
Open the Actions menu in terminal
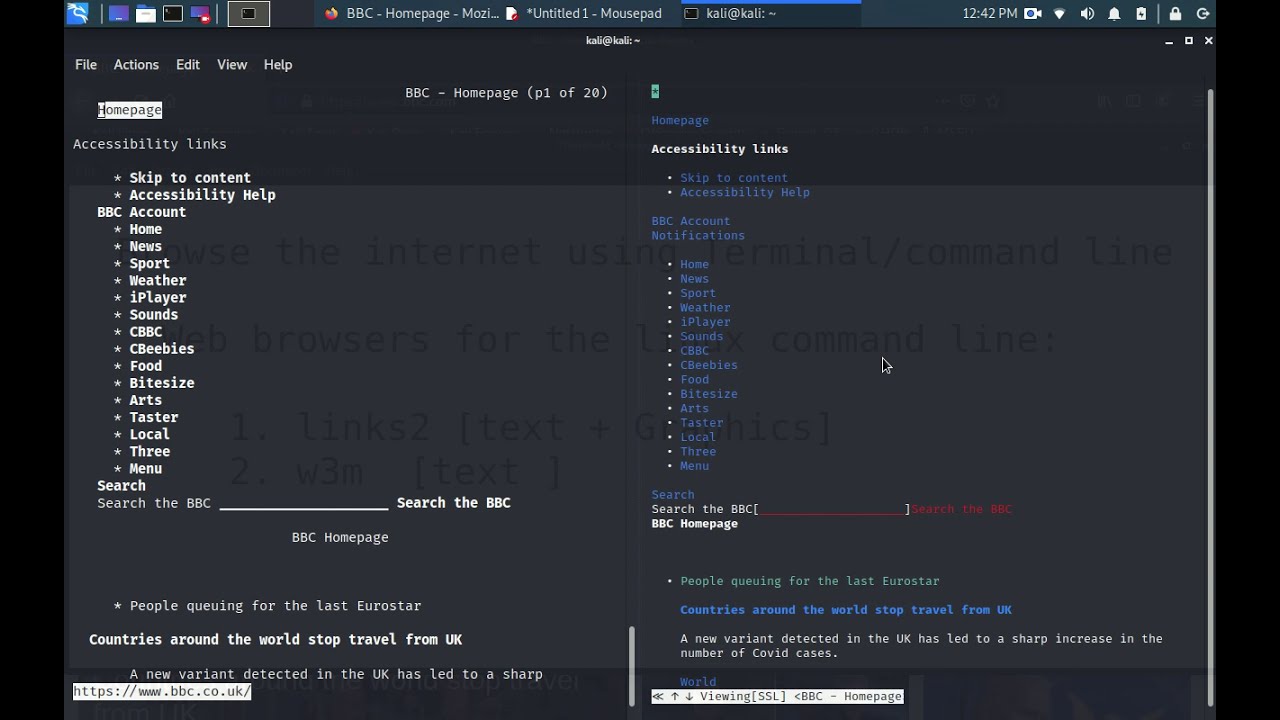136,64
